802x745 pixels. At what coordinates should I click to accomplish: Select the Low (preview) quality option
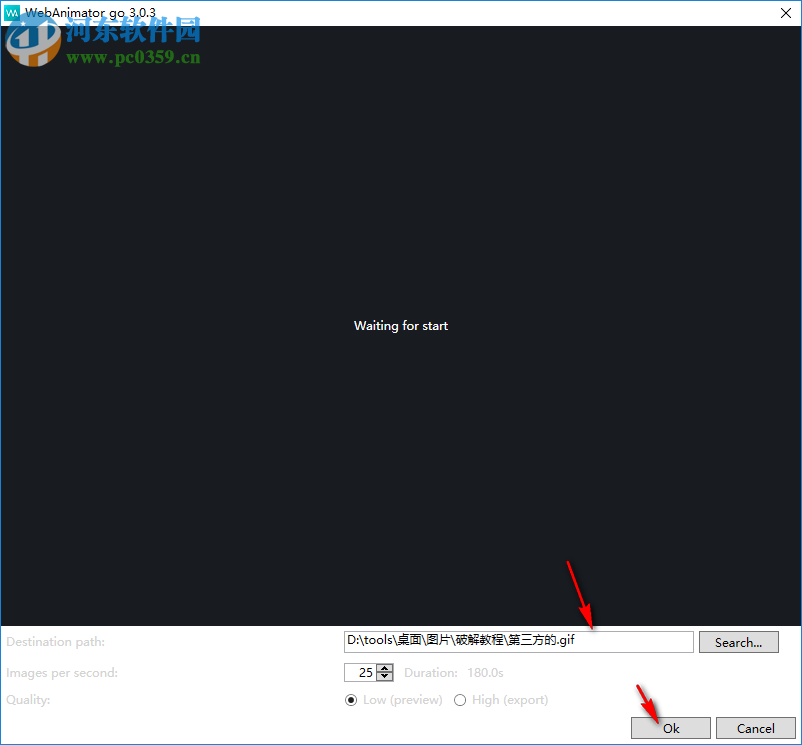pos(351,699)
